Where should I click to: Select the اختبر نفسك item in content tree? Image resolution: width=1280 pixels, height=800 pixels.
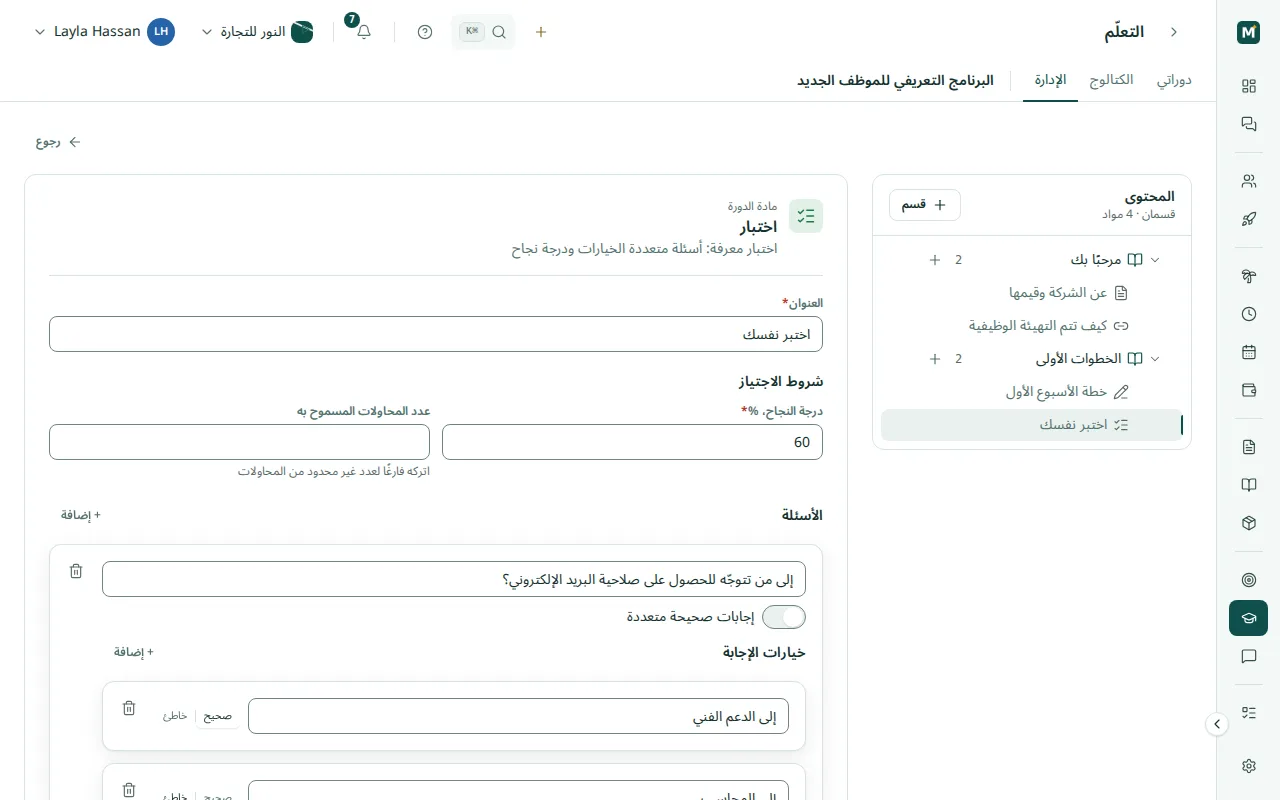(x=1032, y=425)
